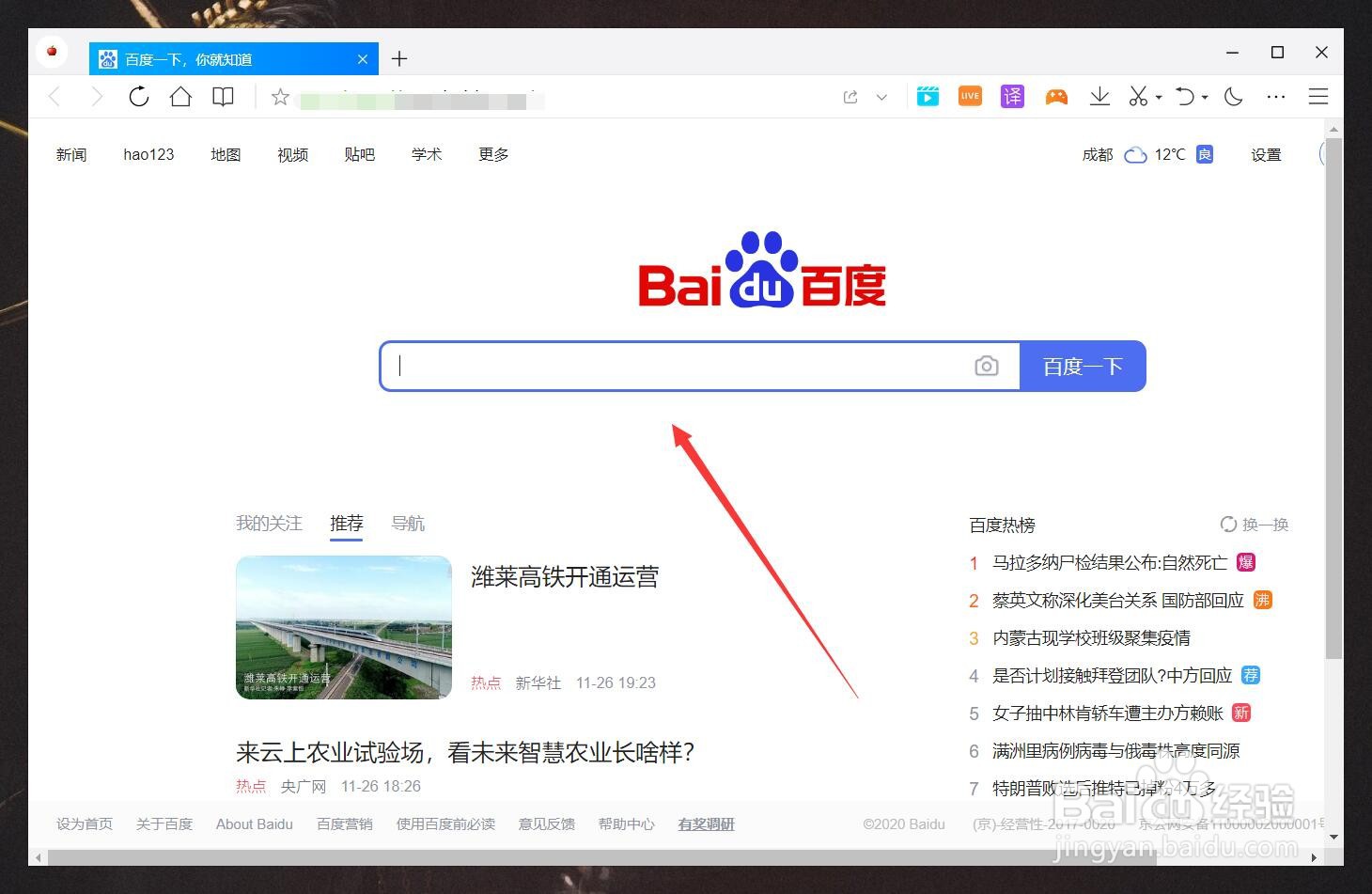Click the About Baidu footer link
The height and width of the screenshot is (894, 1372).
click(x=255, y=823)
